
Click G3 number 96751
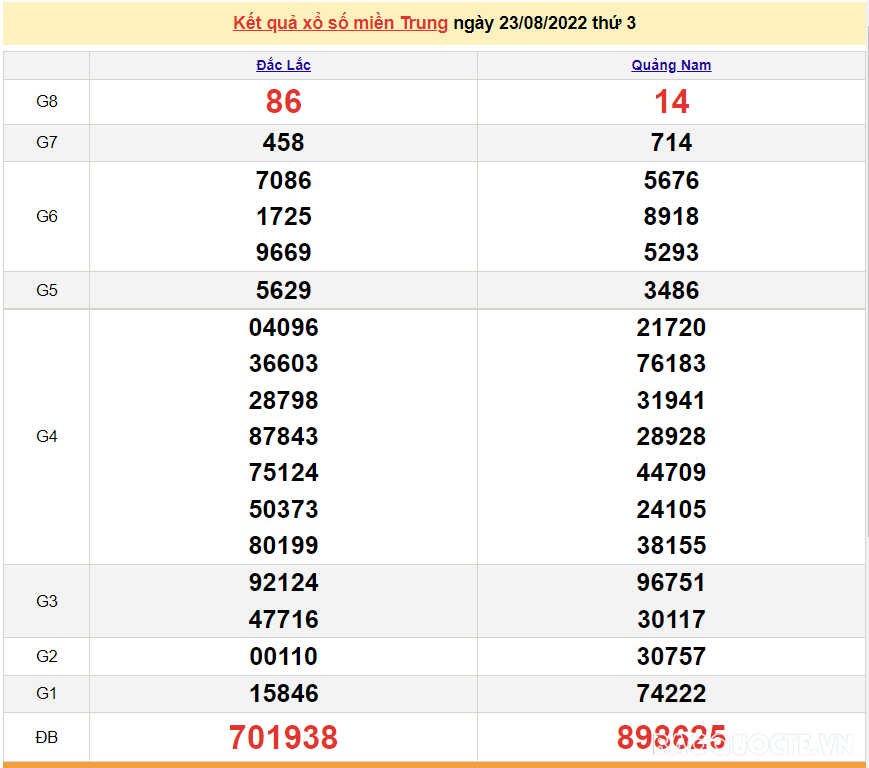click(671, 583)
